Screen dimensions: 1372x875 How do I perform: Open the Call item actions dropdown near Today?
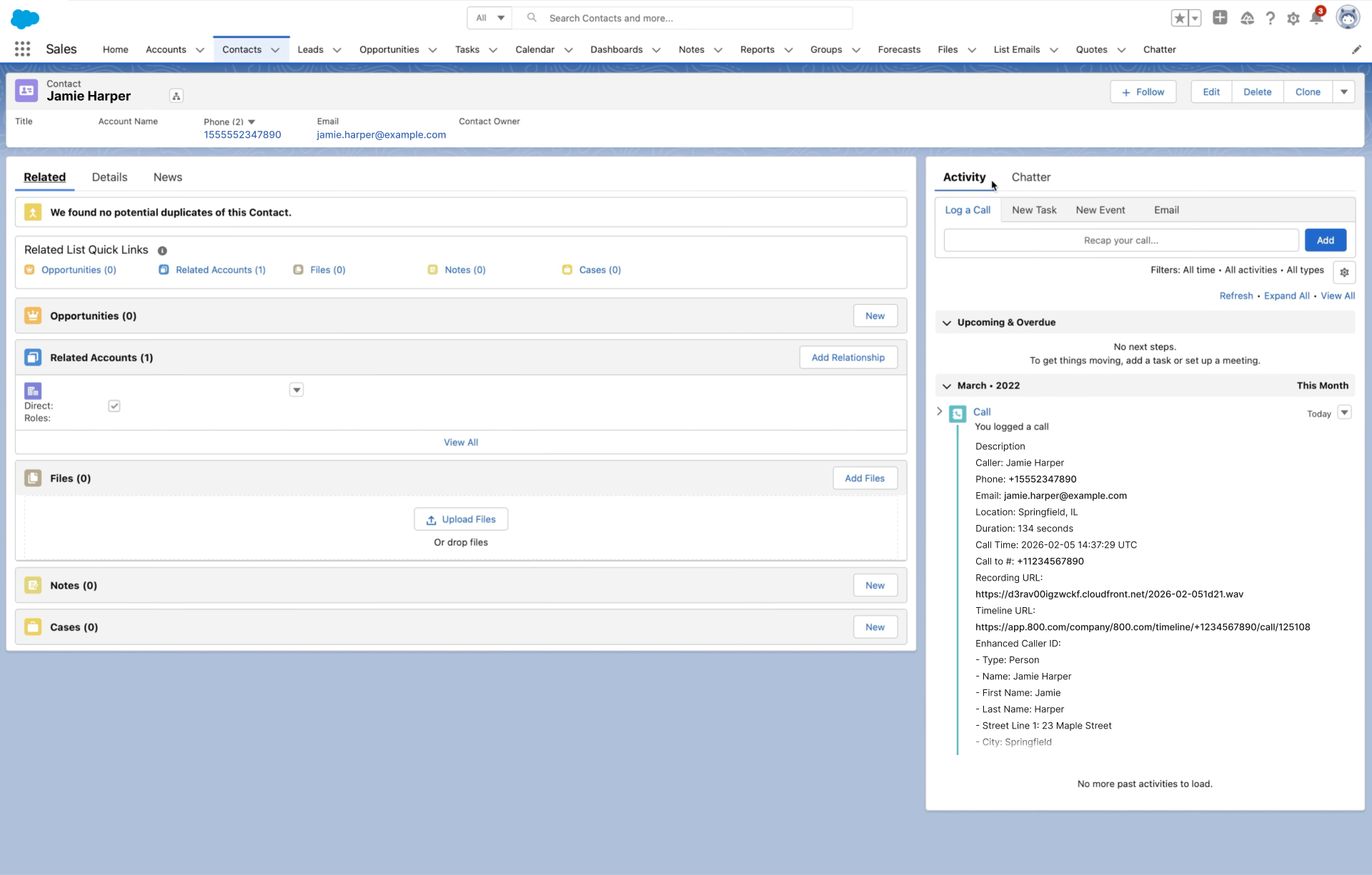click(x=1344, y=412)
